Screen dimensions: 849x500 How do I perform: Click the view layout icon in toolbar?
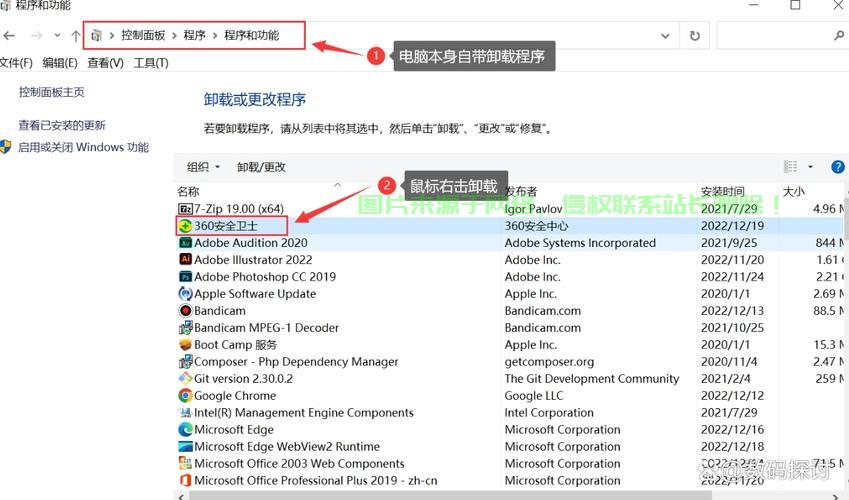click(791, 166)
